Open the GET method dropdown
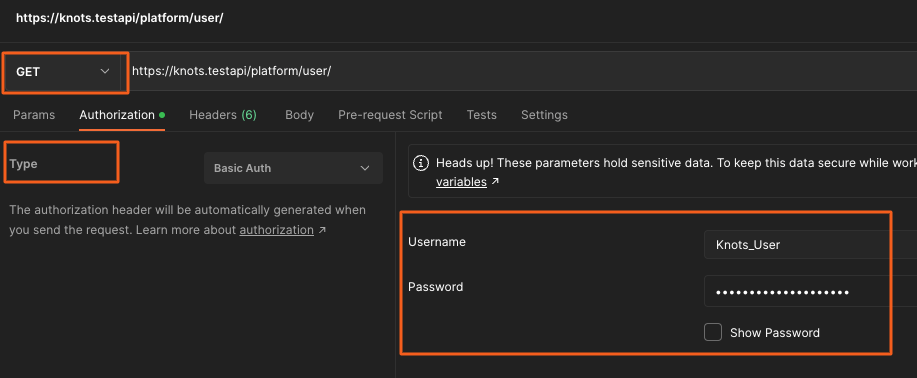Image resolution: width=917 pixels, height=378 pixels. click(x=63, y=71)
